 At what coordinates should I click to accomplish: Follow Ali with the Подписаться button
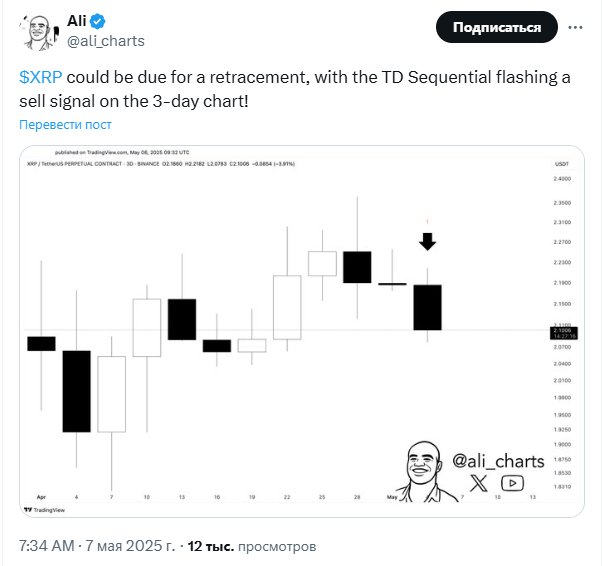point(496,27)
